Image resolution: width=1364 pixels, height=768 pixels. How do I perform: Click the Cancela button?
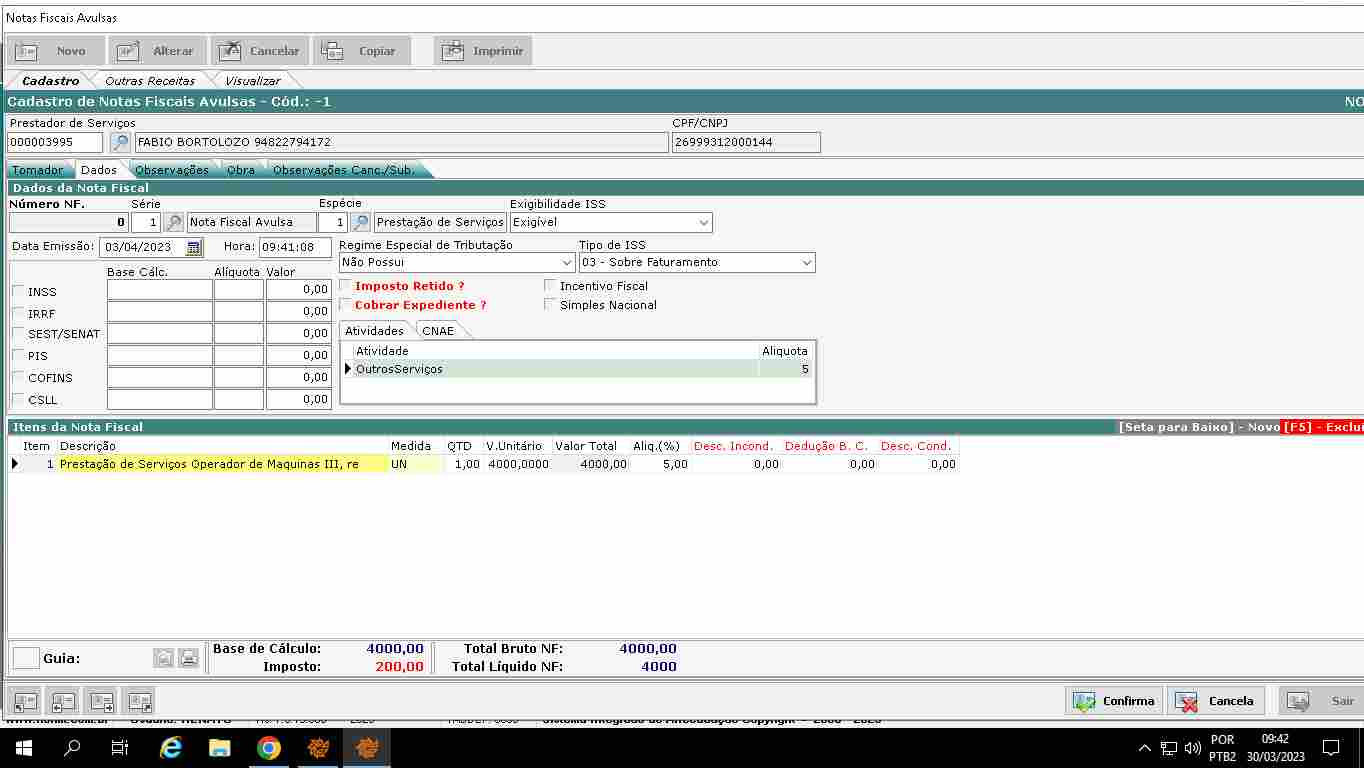pyautogui.click(x=1216, y=701)
